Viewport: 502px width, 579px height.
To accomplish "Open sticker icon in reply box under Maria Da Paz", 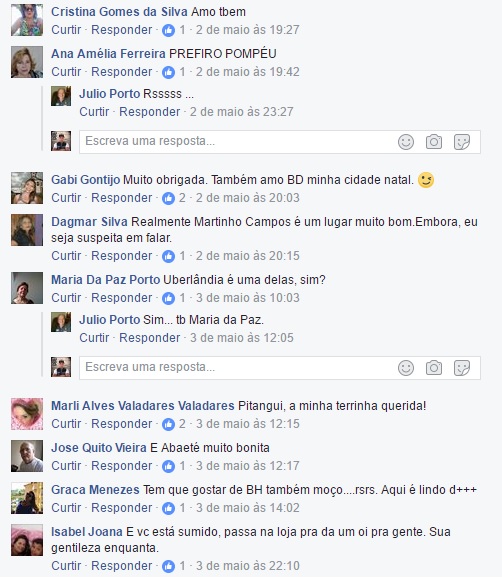I will [462, 368].
